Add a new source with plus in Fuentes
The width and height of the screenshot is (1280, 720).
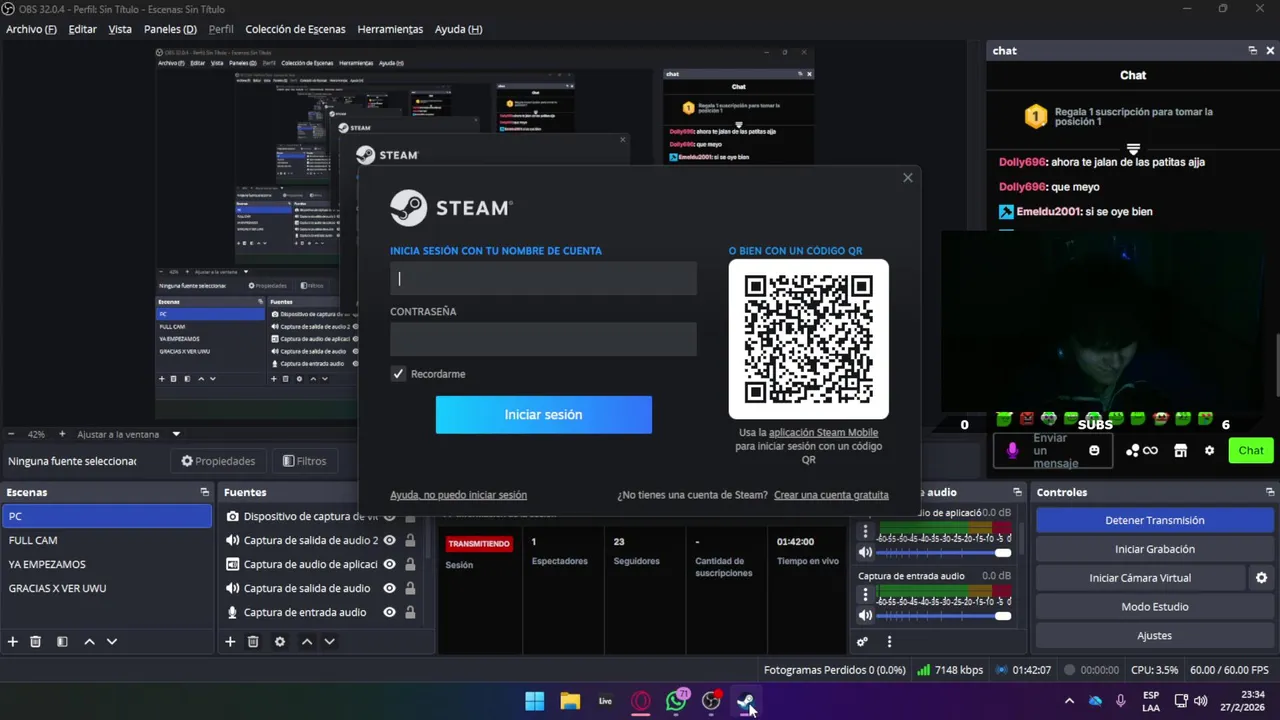coord(230,642)
